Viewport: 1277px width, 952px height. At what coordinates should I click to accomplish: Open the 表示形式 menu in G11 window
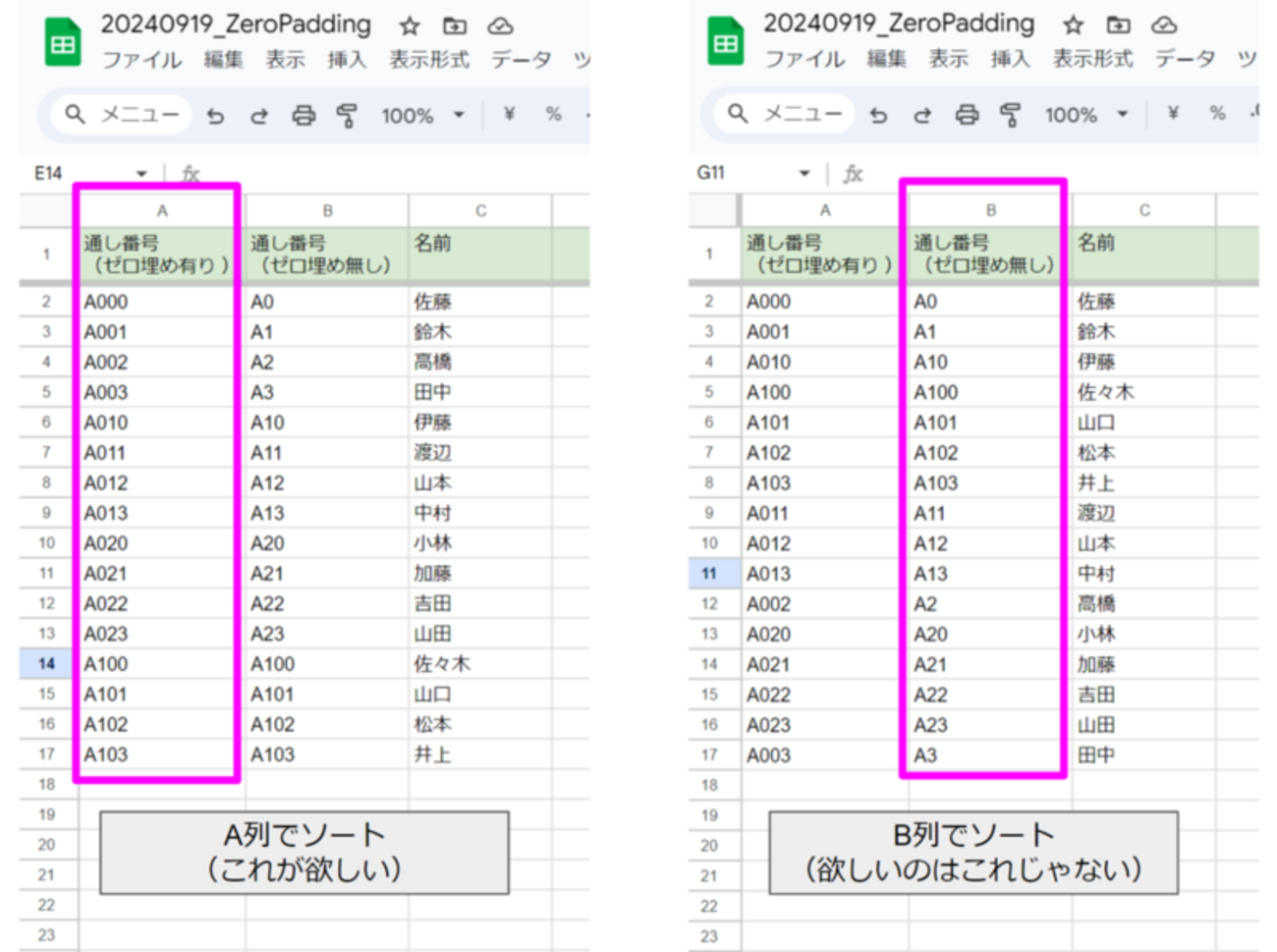point(1092,59)
